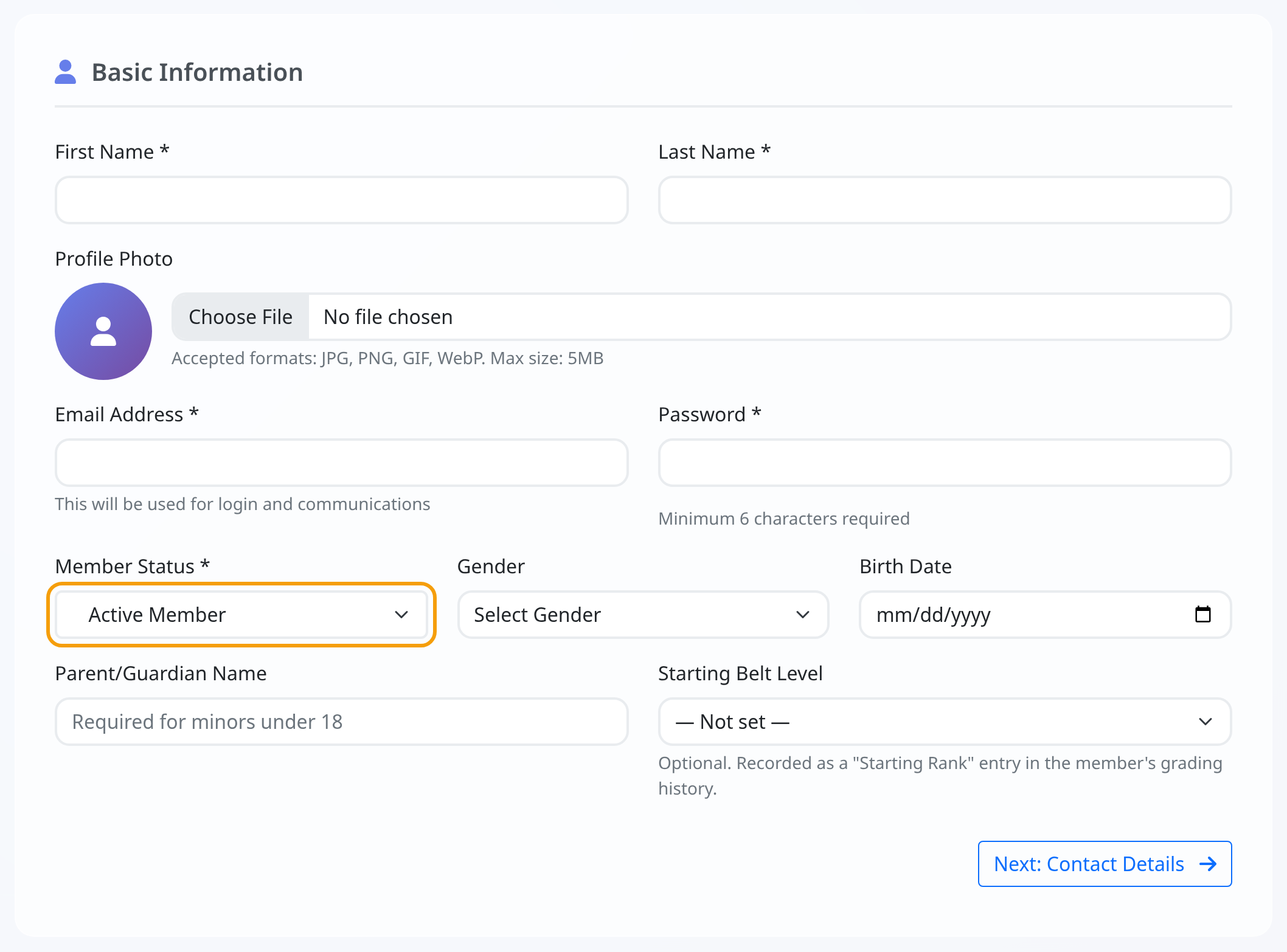
Task: Click the user icon beside Basic Information
Action: coord(66,72)
